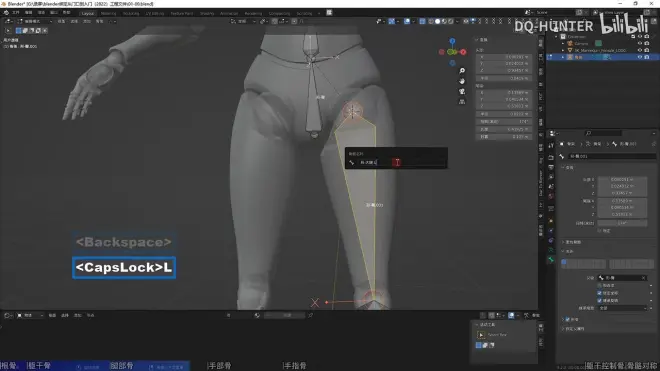Click the bone name field in Properties editor

[612, 156]
